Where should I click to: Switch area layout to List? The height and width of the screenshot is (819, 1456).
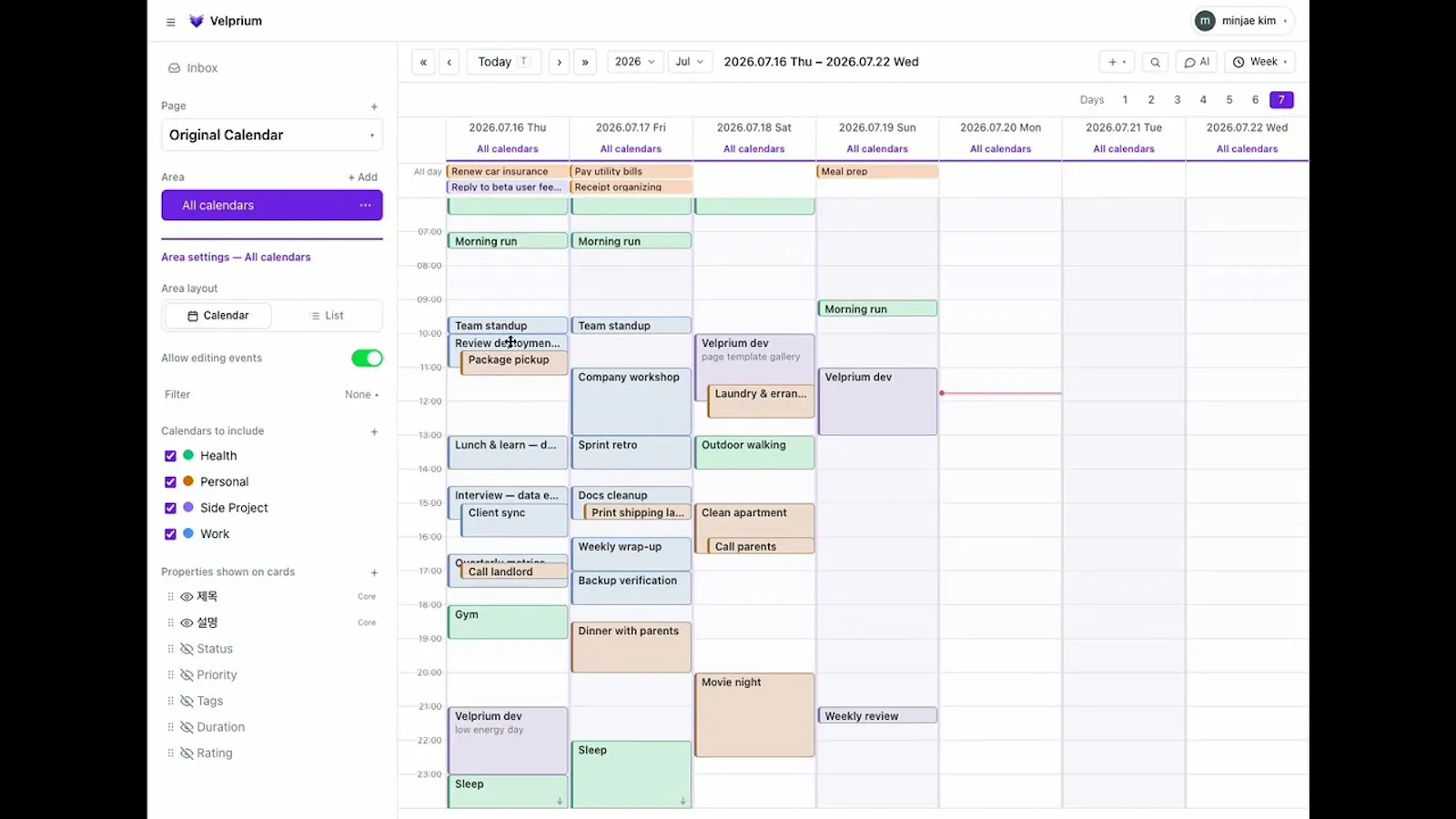pos(327,316)
